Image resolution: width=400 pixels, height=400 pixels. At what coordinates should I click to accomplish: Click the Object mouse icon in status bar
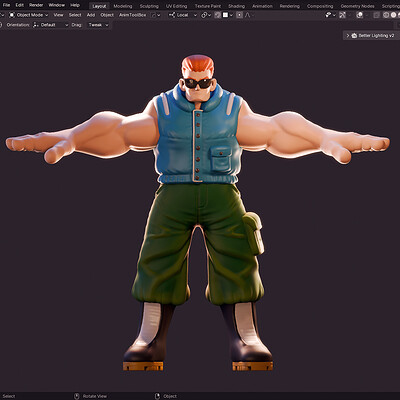158,396
